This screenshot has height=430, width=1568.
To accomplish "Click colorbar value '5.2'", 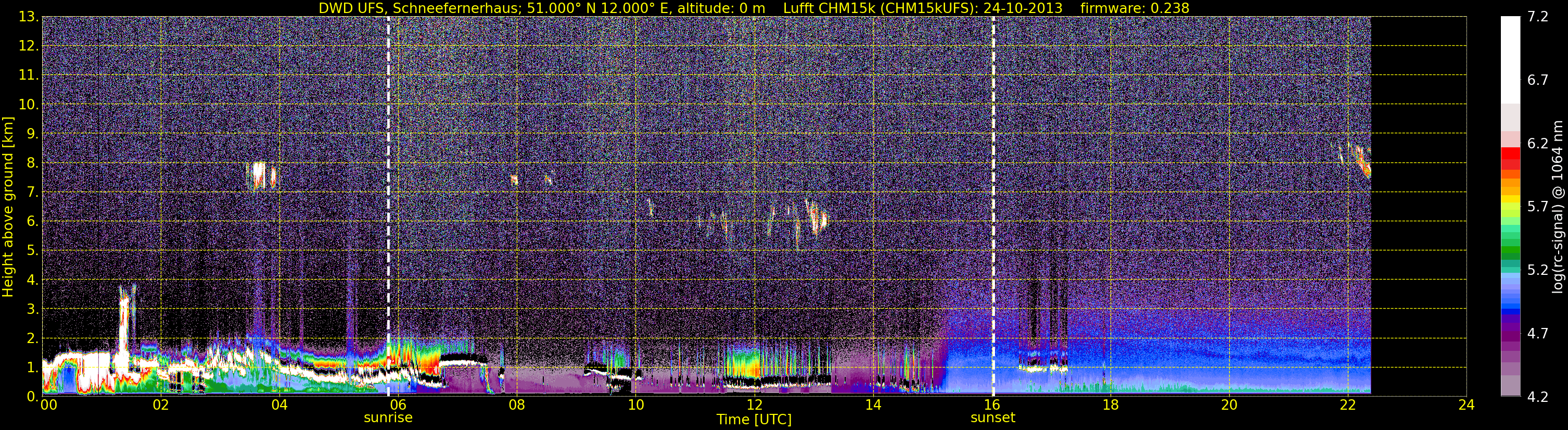I will click(1538, 270).
